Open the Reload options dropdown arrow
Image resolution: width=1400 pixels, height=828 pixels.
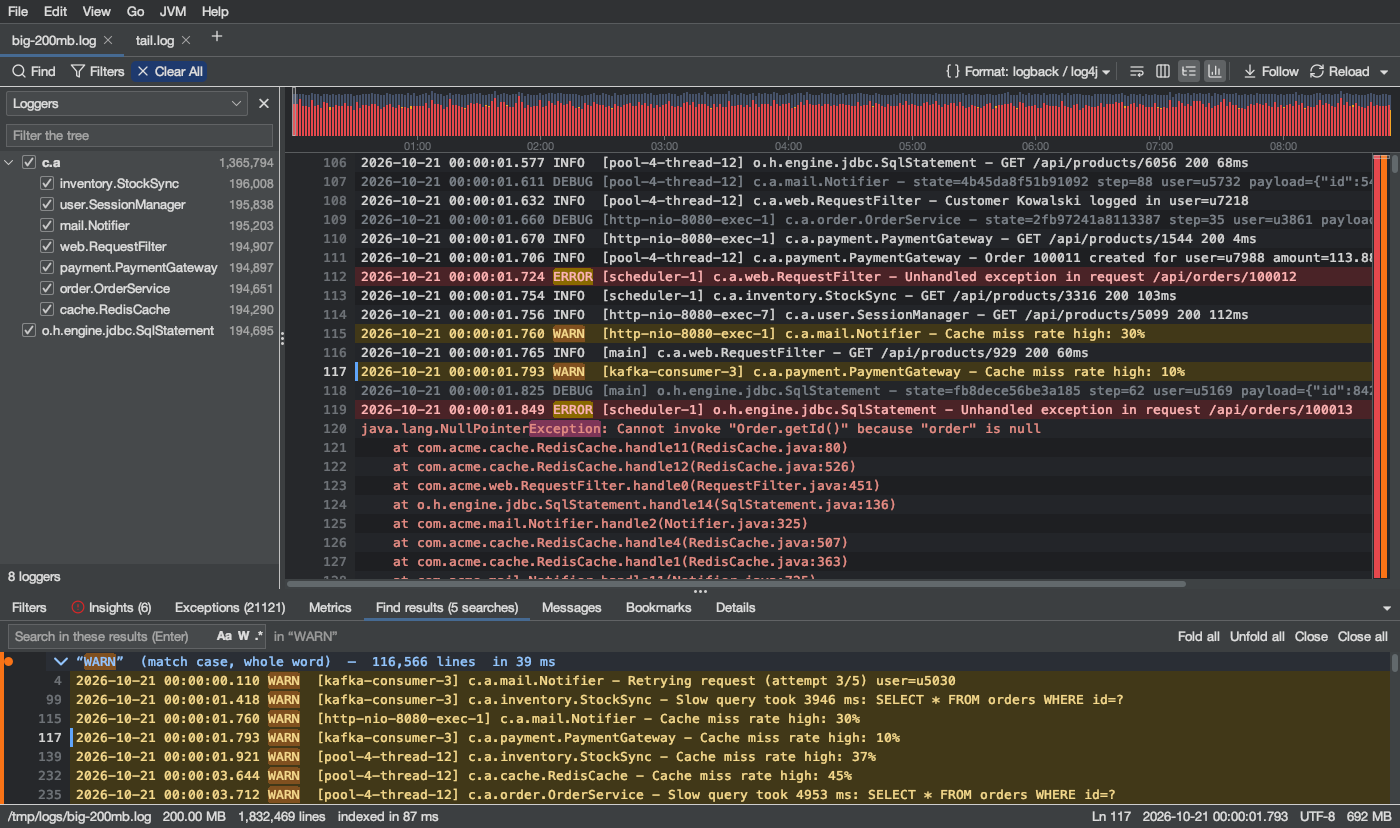(x=1384, y=72)
